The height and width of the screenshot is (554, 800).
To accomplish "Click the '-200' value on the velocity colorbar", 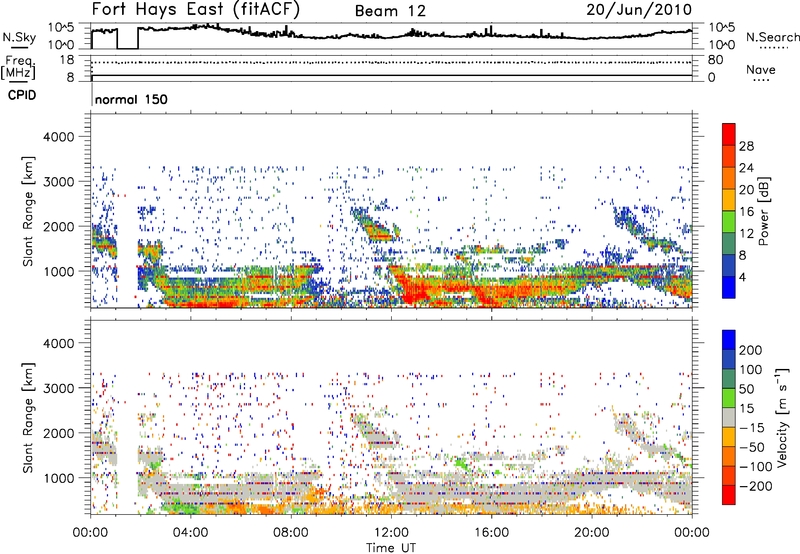I will (x=756, y=486).
